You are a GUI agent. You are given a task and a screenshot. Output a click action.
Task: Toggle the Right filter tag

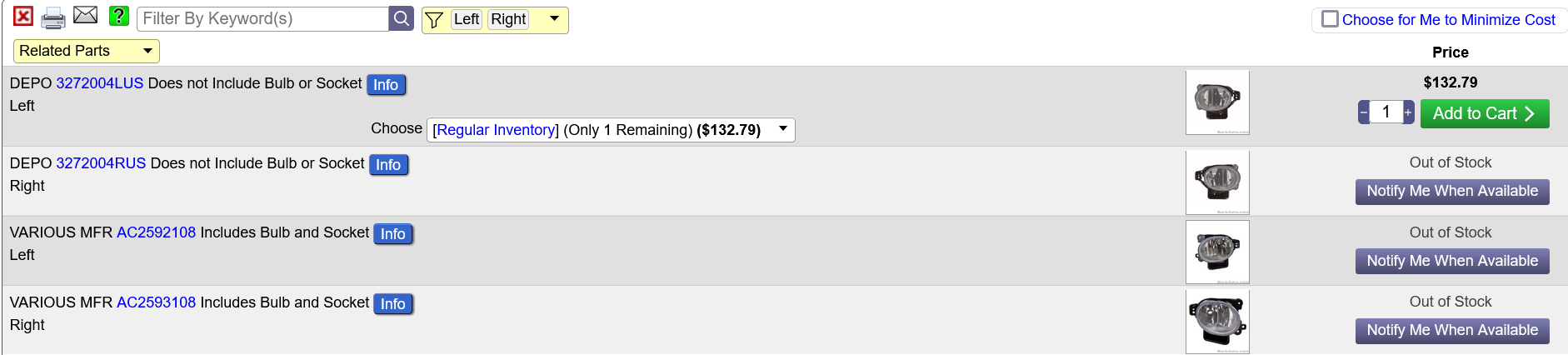click(508, 19)
